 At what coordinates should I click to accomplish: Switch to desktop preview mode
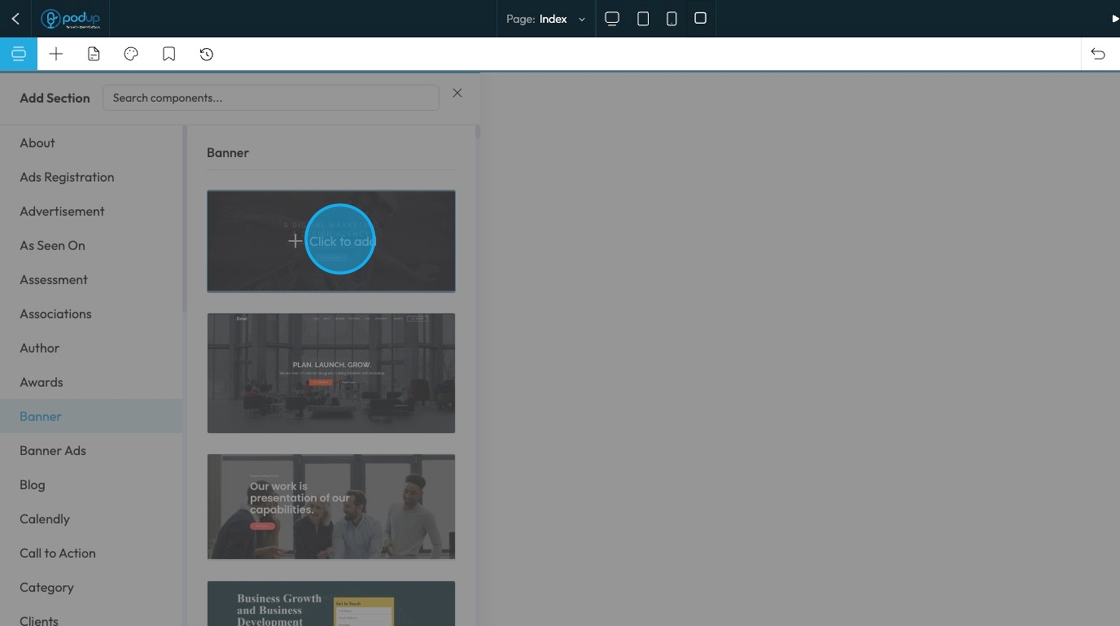pyautogui.click(x=612, y=19)
